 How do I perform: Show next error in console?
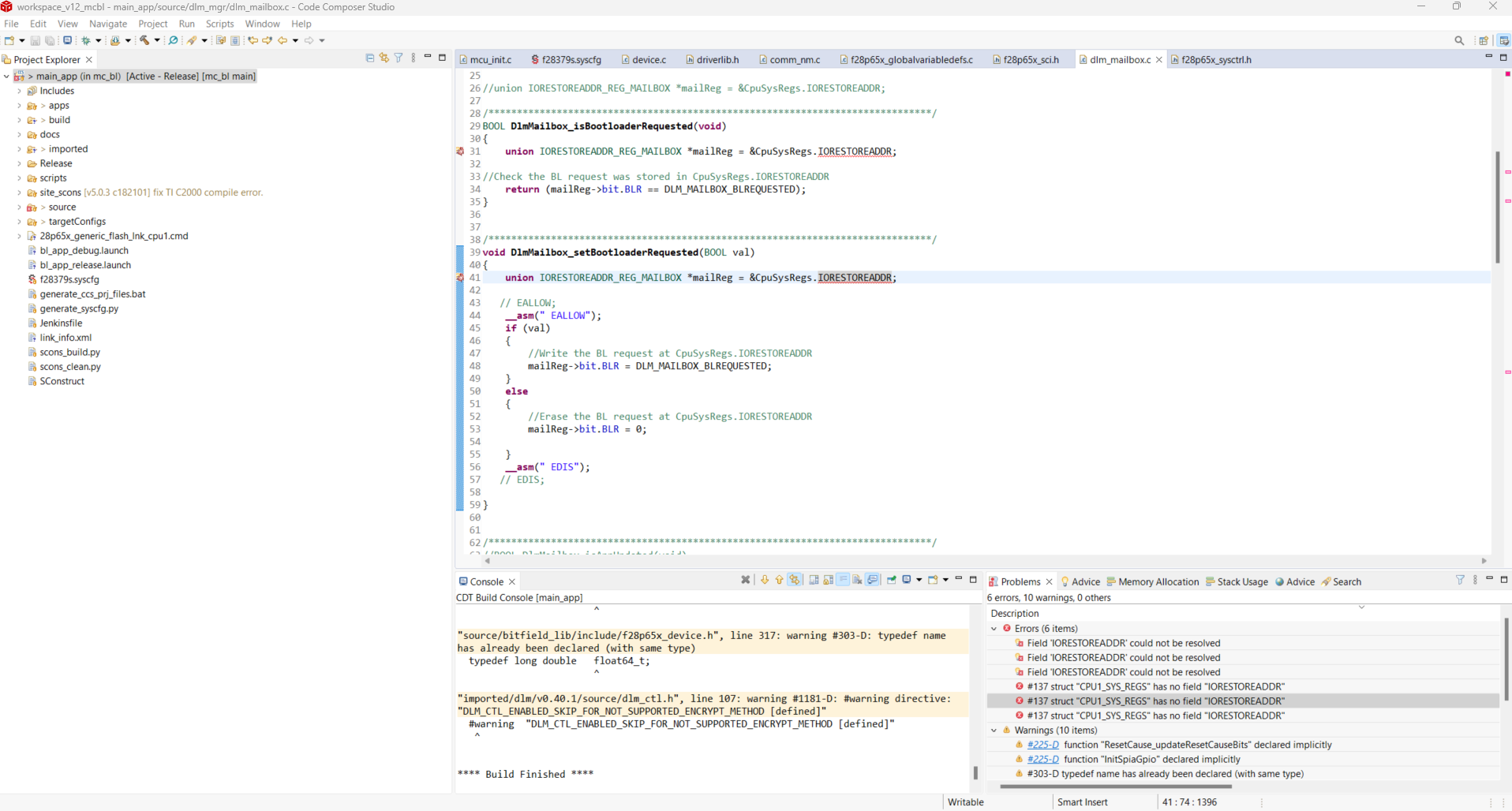click(x=764, y=580)
